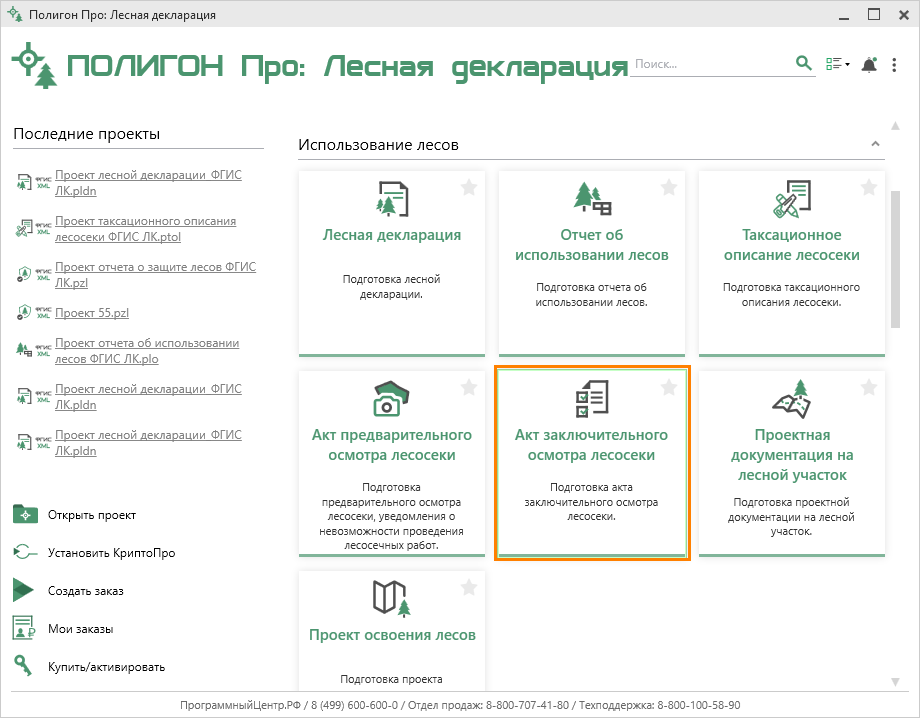
Task: Open notifications bell icon
Action: 869,65
